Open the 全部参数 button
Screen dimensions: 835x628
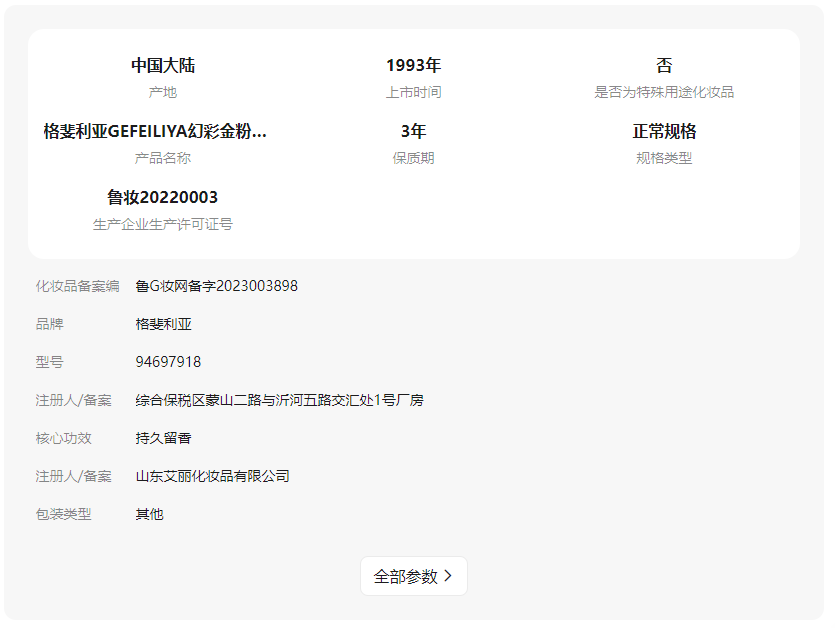tap(406, 576)
